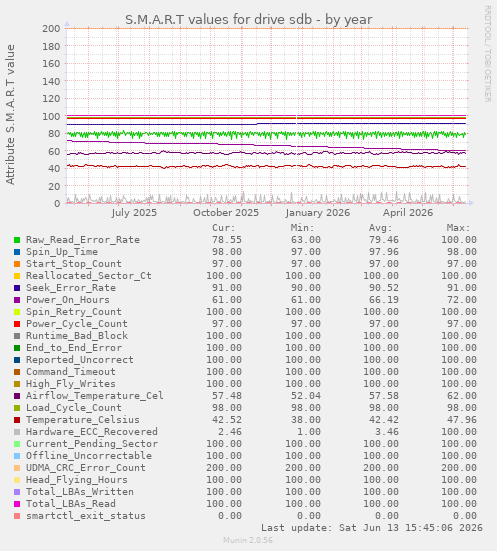This screenshot has width=497, height=551.
Task: Select the Raw_Read_Error_Rate label
Action: point(83,240)
